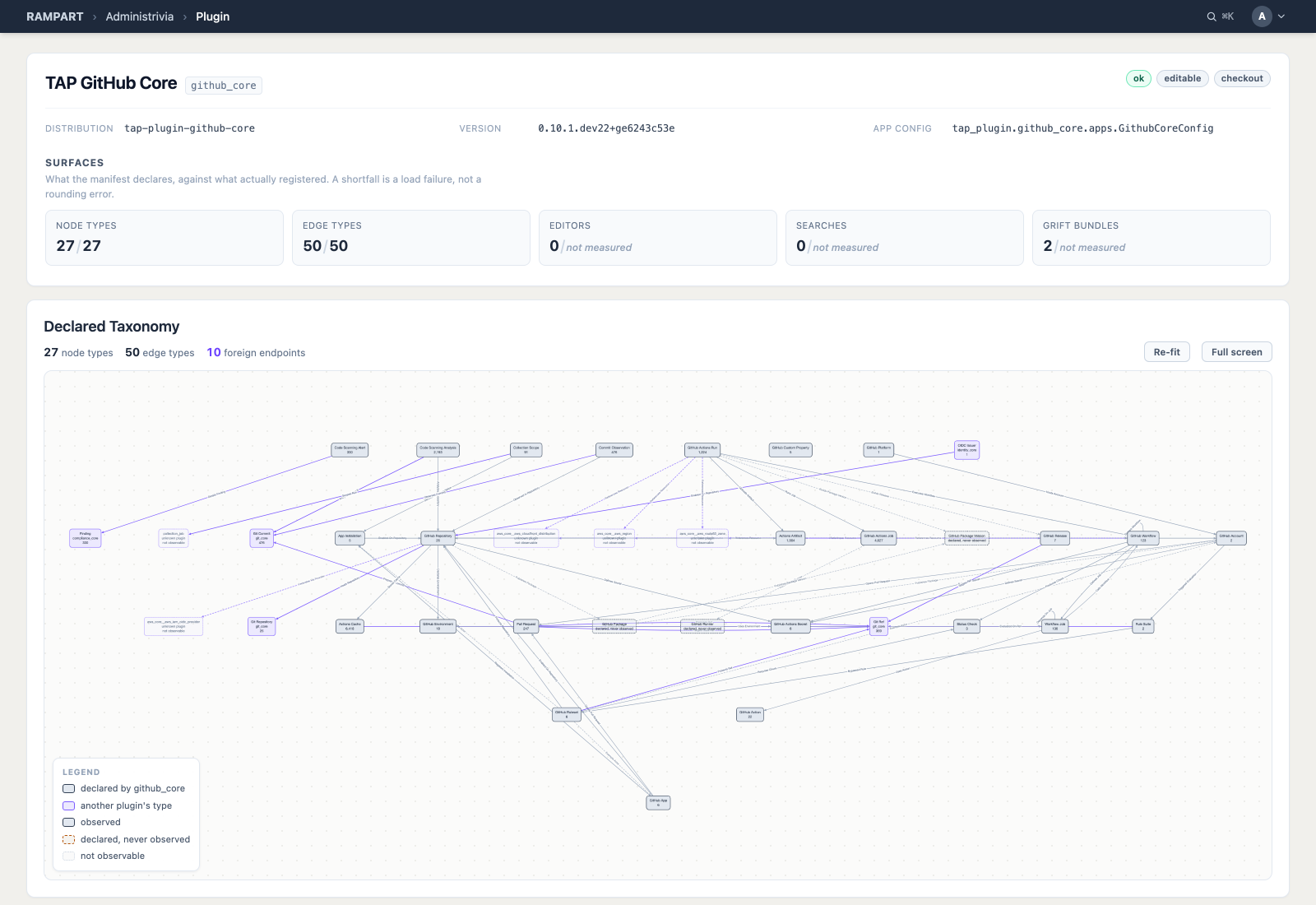
Task: Select the aws cloudfront_distribution foreign node
Action: point(526,538)
